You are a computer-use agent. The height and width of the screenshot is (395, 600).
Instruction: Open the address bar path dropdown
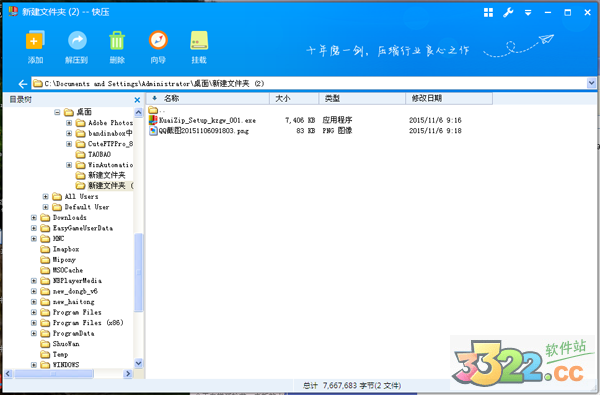click(x=591, y=83)
